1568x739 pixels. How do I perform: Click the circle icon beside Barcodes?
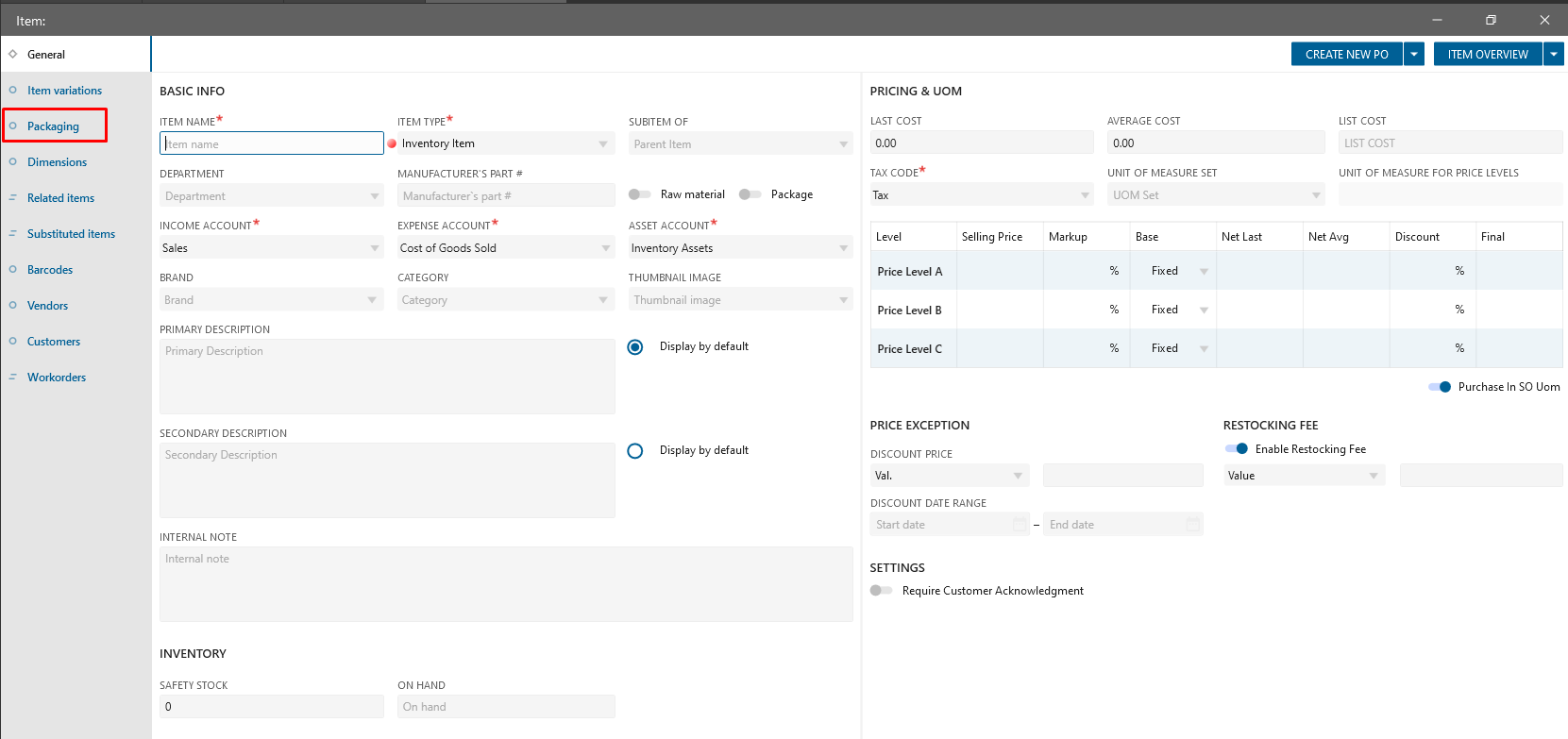(x=13, y=270)
